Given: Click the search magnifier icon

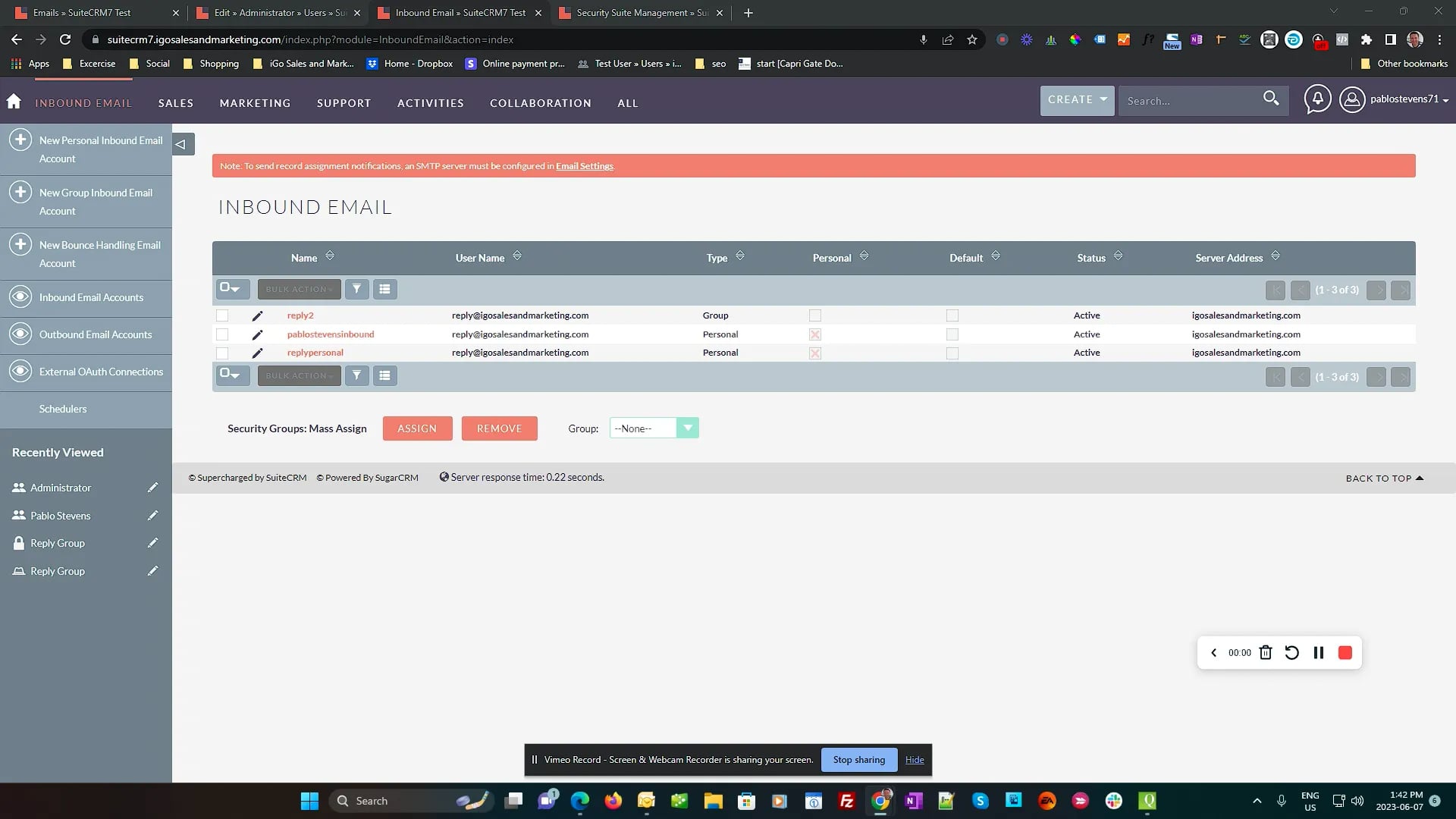Looking at the screenshot, I should tap(1271, 99).
